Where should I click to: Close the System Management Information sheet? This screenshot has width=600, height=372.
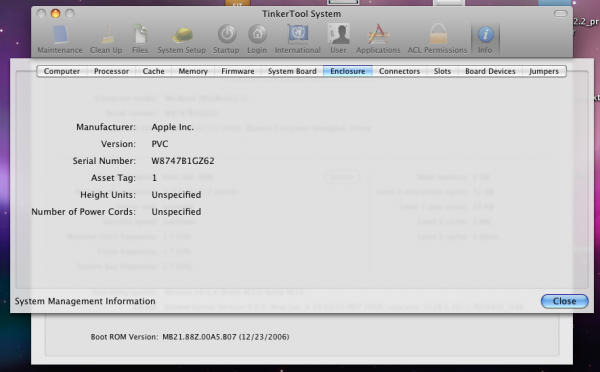pos(564,301)
